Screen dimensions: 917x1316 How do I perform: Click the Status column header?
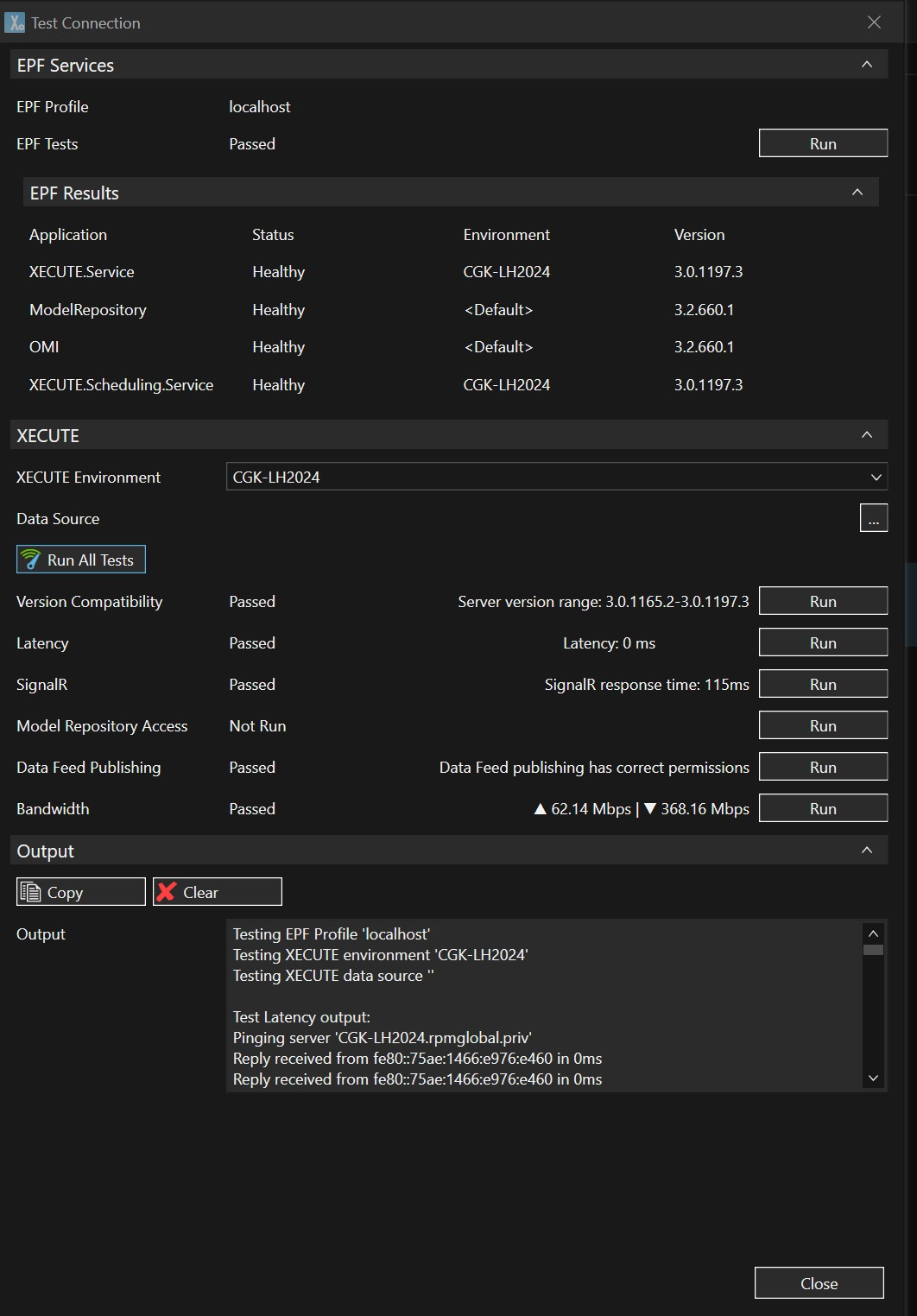[273, 235]
